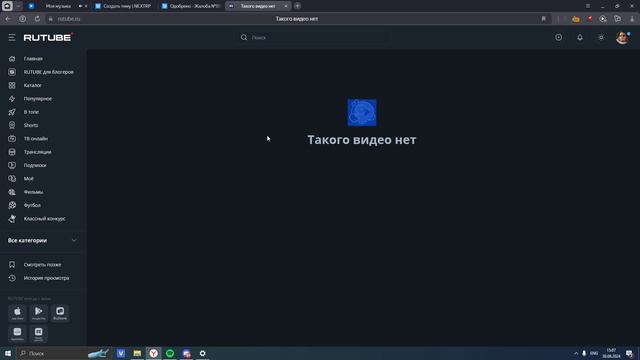640x360 pixels.
Task: Switch to Одобрено - Жалоба tab
Action: [x=191, y=6]
